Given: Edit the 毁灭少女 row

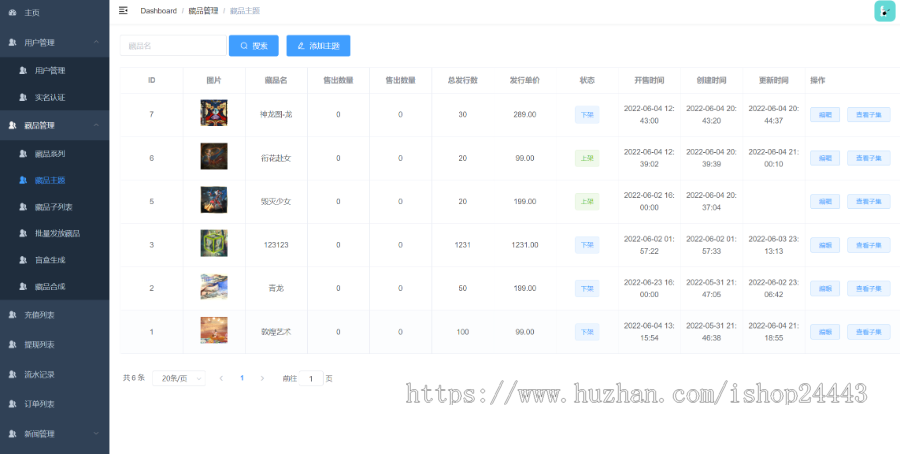Looking at the screenshot, I should coord(825,201).
